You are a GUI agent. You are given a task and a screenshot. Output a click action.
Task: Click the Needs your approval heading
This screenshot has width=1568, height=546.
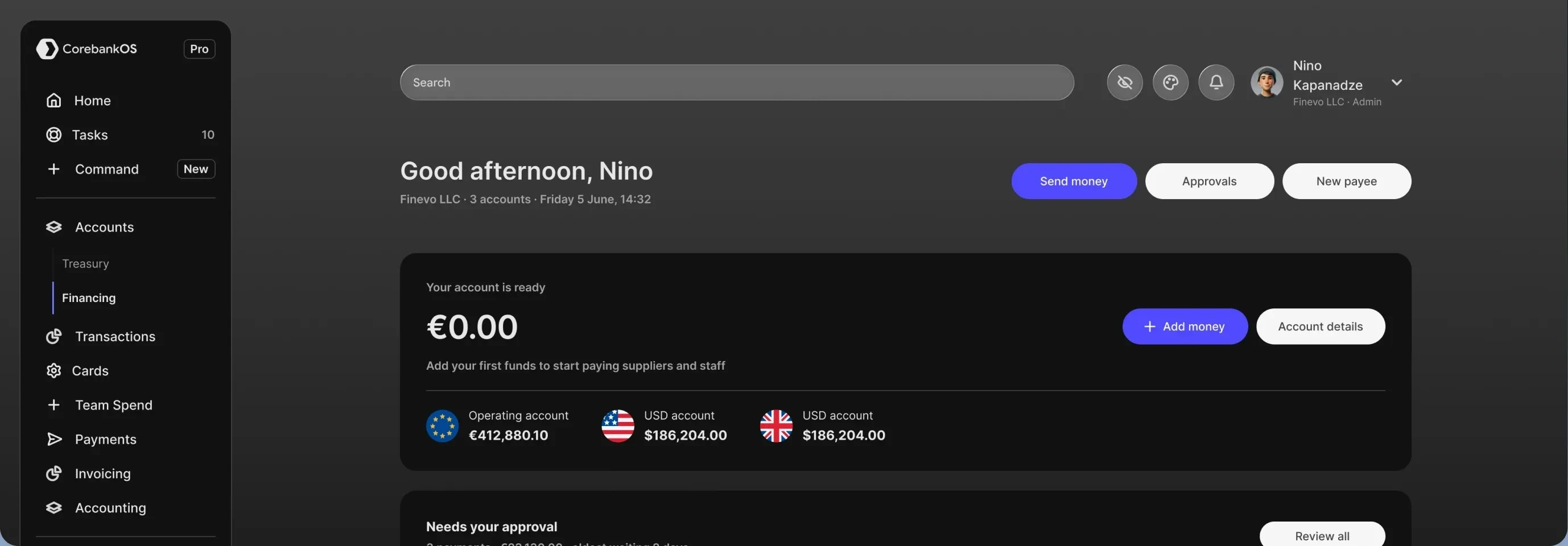click(491, 527)
